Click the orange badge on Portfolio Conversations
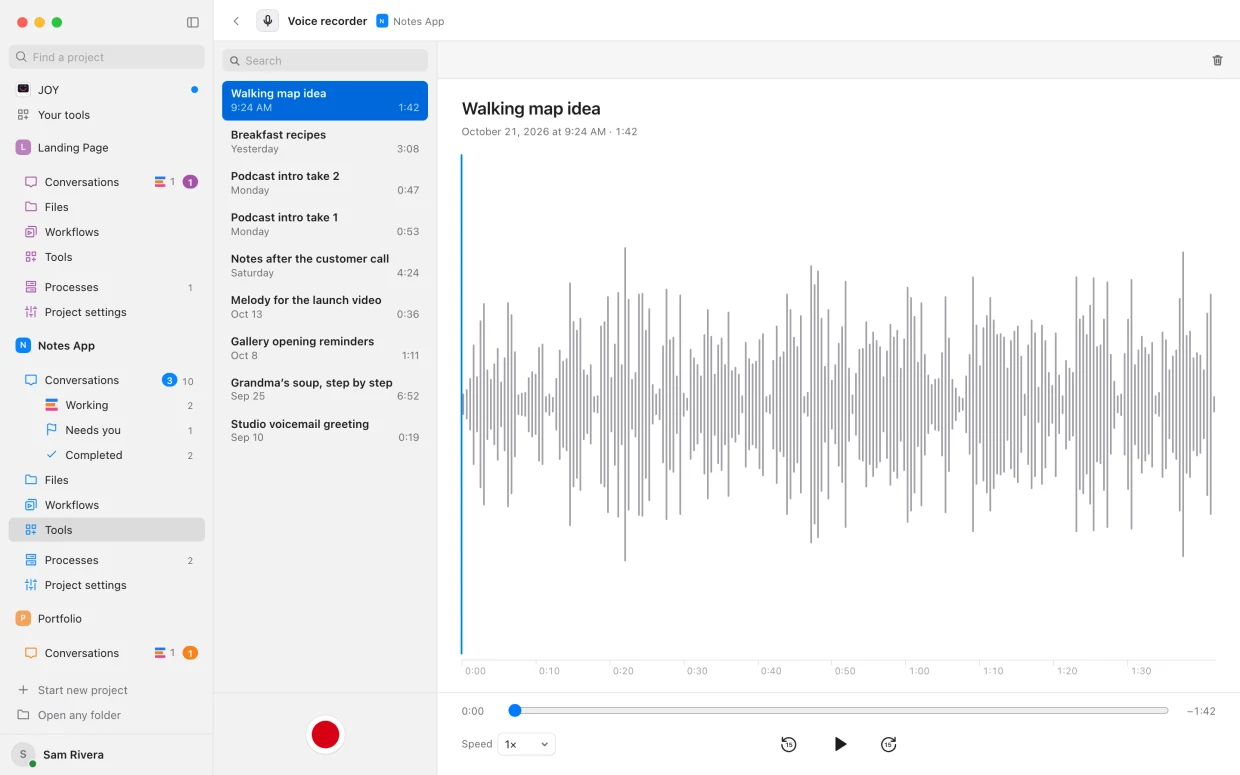Viewport: 1240px width, 775px height. point(190,653)
